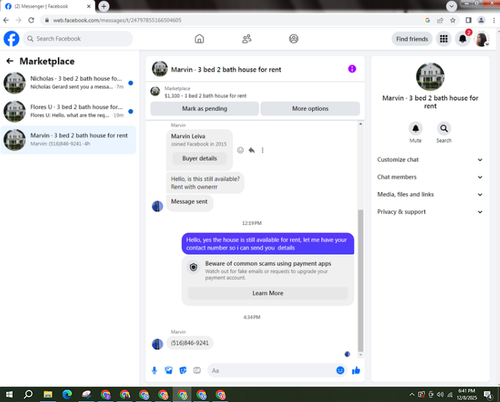Click scroll up arrow in chat
500x402 pixels.
click(360, 124)
